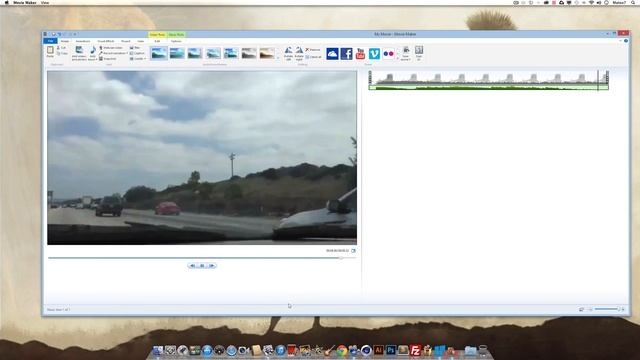Click the preview seek bar
The height and width of the screenshot is (360, 640).
coord(202,258)
